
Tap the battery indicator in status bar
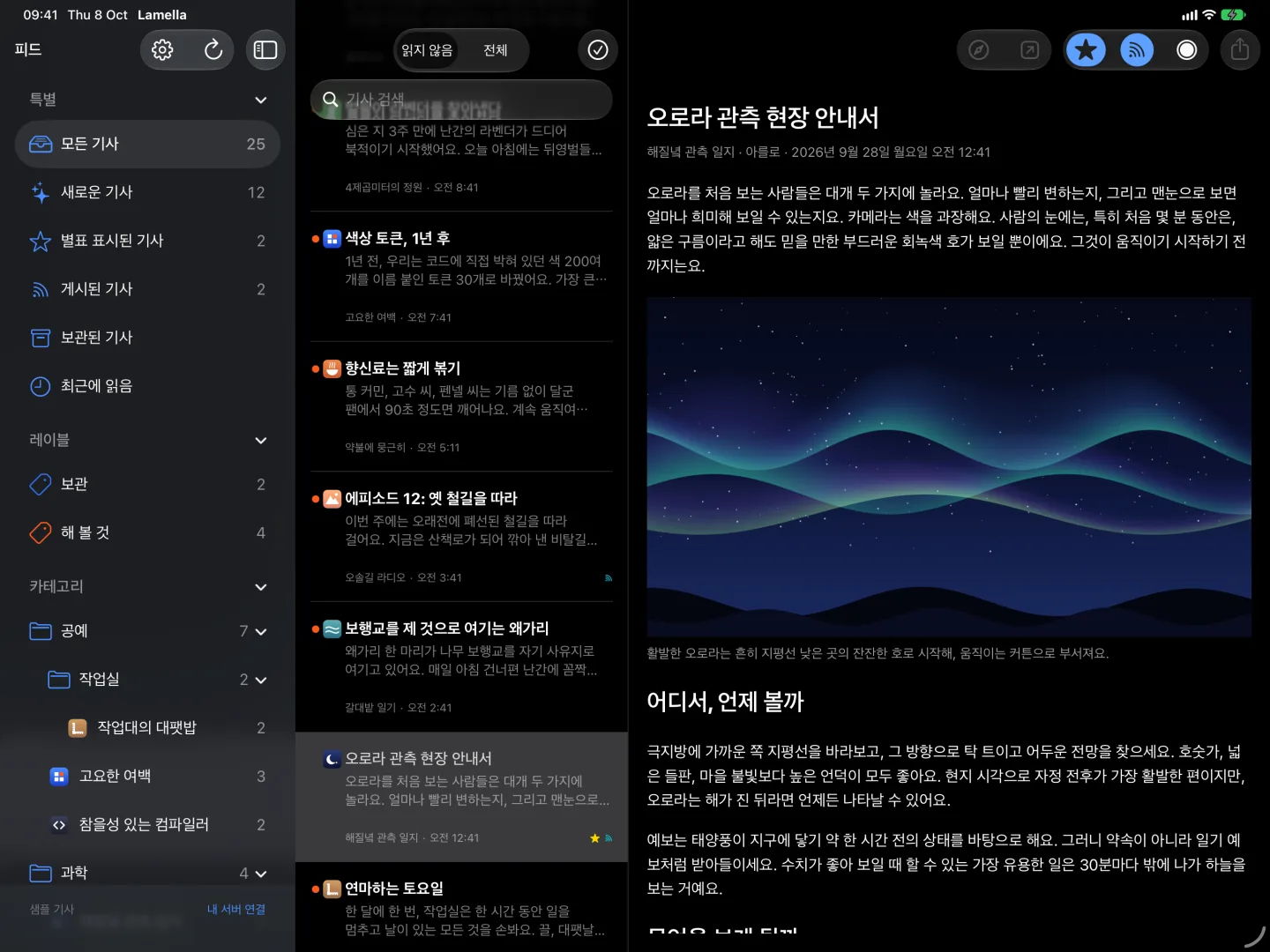[1233, 15]
